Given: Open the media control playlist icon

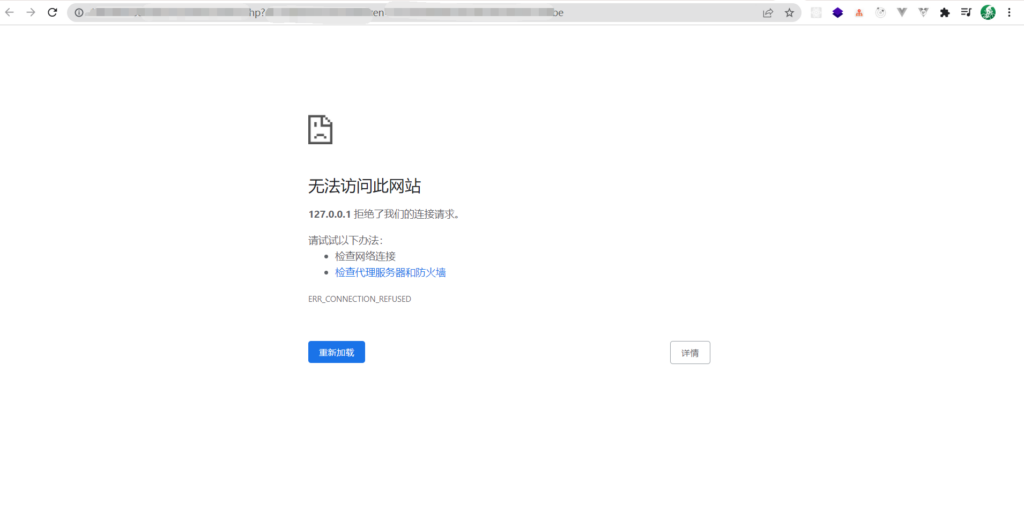Looking at the screenshot, I should (x=966, y=12).
